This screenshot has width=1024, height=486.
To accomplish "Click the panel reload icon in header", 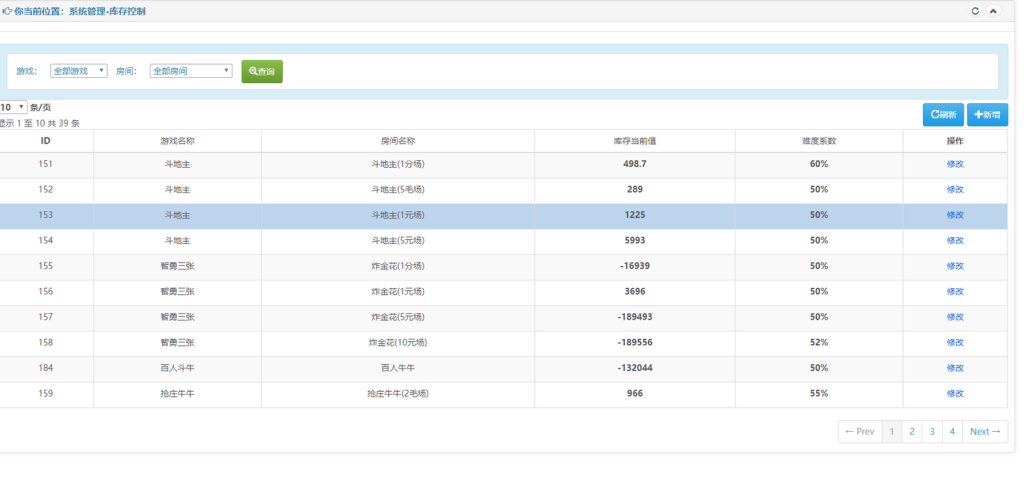I will click(x=975, y=11).
